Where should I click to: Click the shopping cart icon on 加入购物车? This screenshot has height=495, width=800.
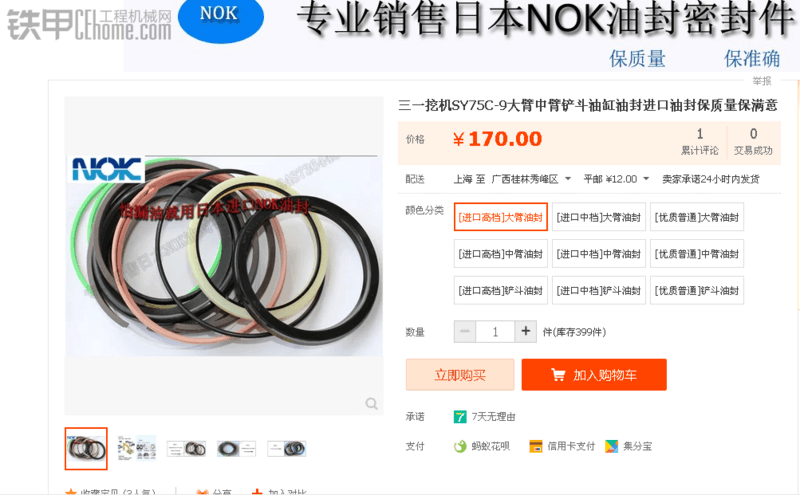pyautogui.click(x=558, y=375)
